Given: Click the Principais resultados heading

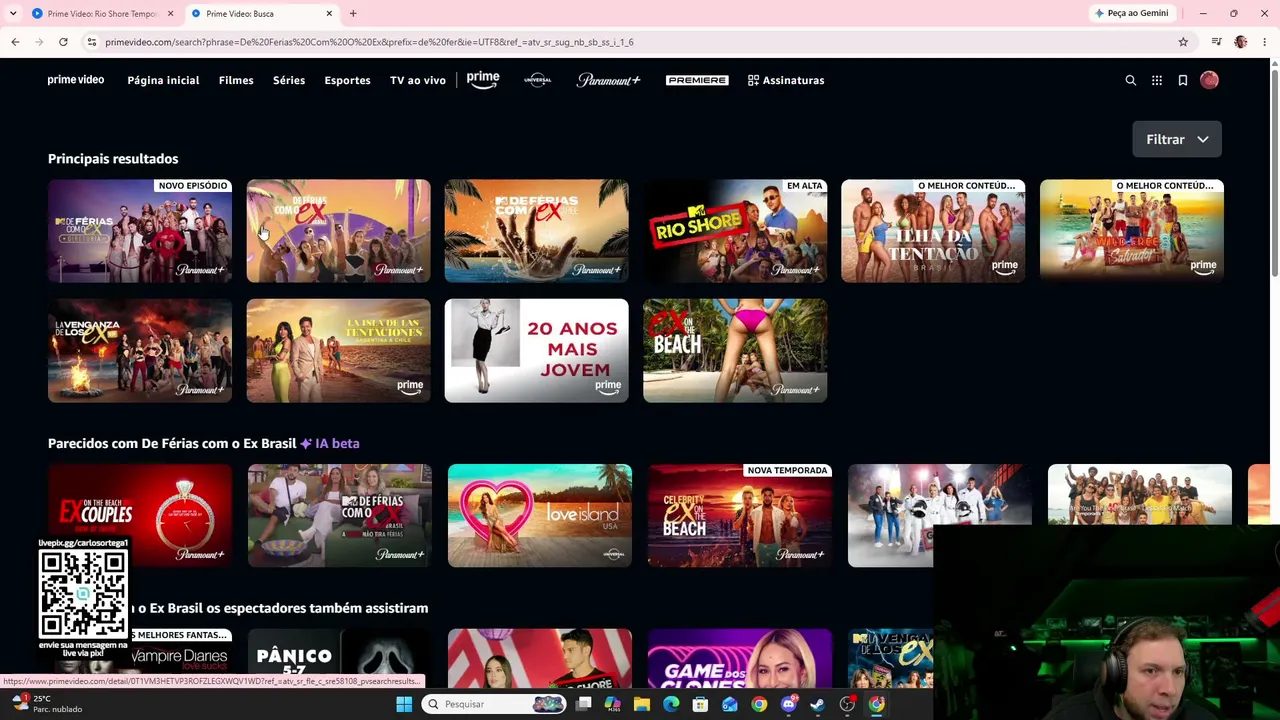Looking at the screenshot, I should tap(113, 159).
